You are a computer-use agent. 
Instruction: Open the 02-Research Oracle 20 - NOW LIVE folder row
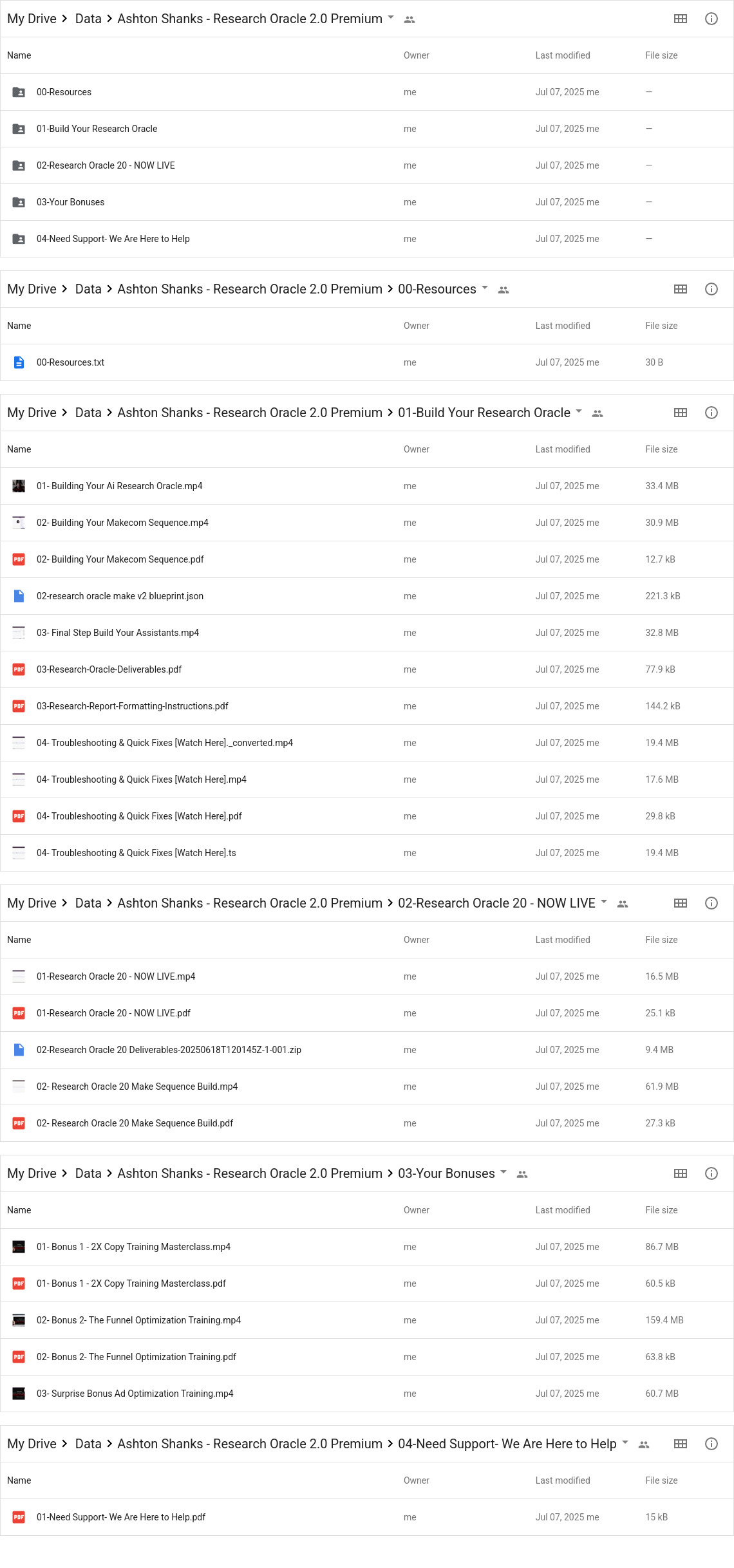pos(367,165)
